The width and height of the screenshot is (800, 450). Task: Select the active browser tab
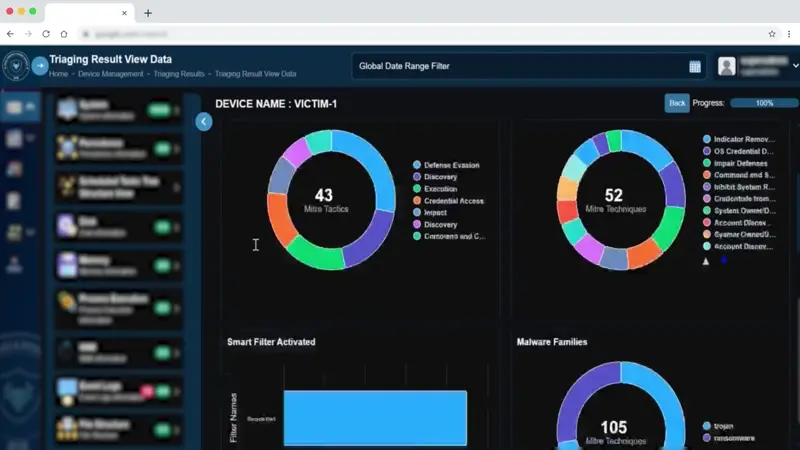[90, 13]
